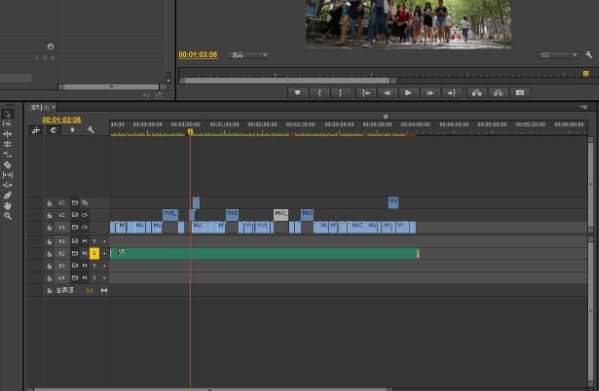The height and width of the screenshot is (391, 599).
Task: Export frame with camera icon
Action: [x=520, y=93]
